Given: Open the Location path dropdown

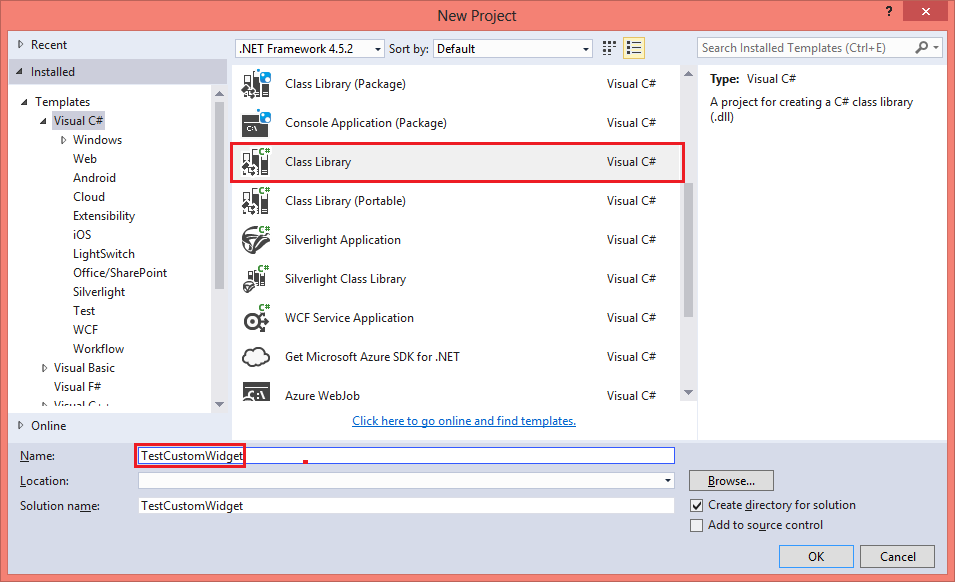Looking at the screenshot, I should pos(668,481).
